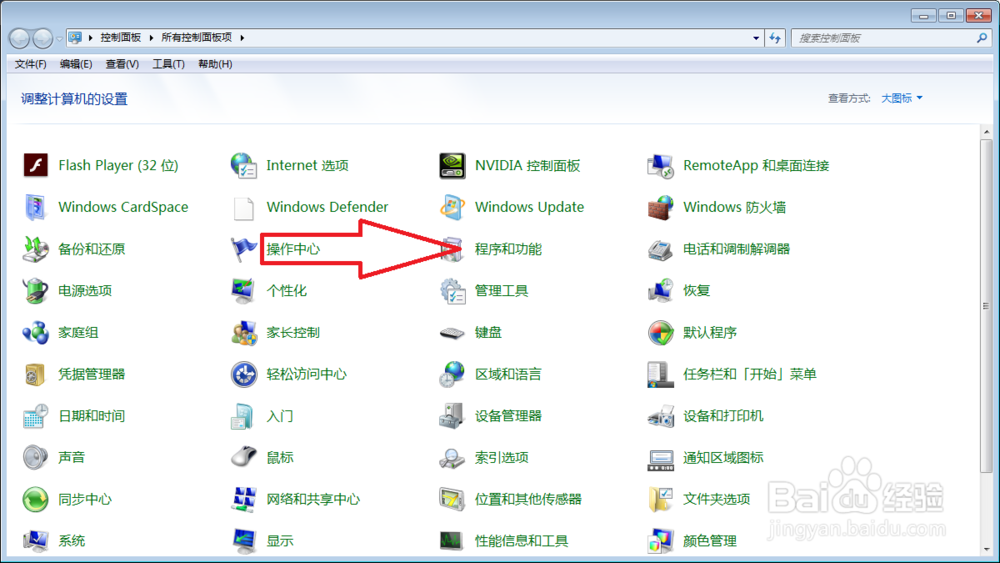
Task: Open the recent pages dropdown beside Forward
Action: [x=59, y=39]
